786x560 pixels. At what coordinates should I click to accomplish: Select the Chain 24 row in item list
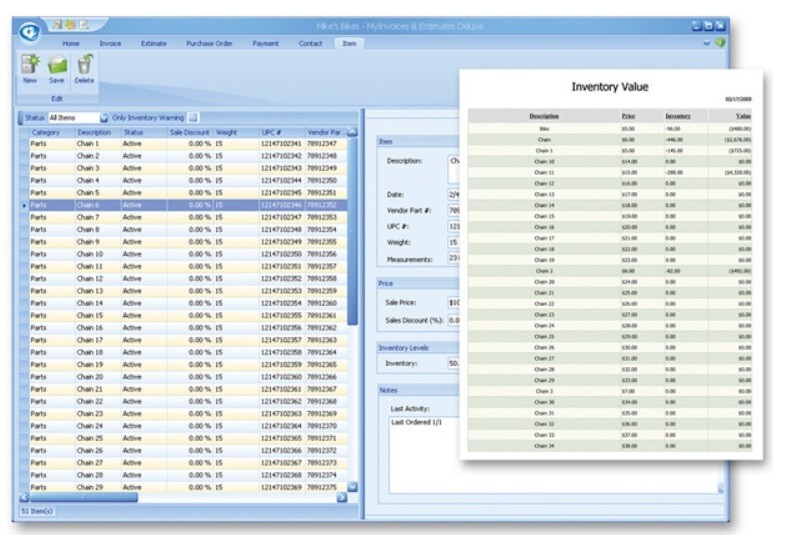point(188,426)
